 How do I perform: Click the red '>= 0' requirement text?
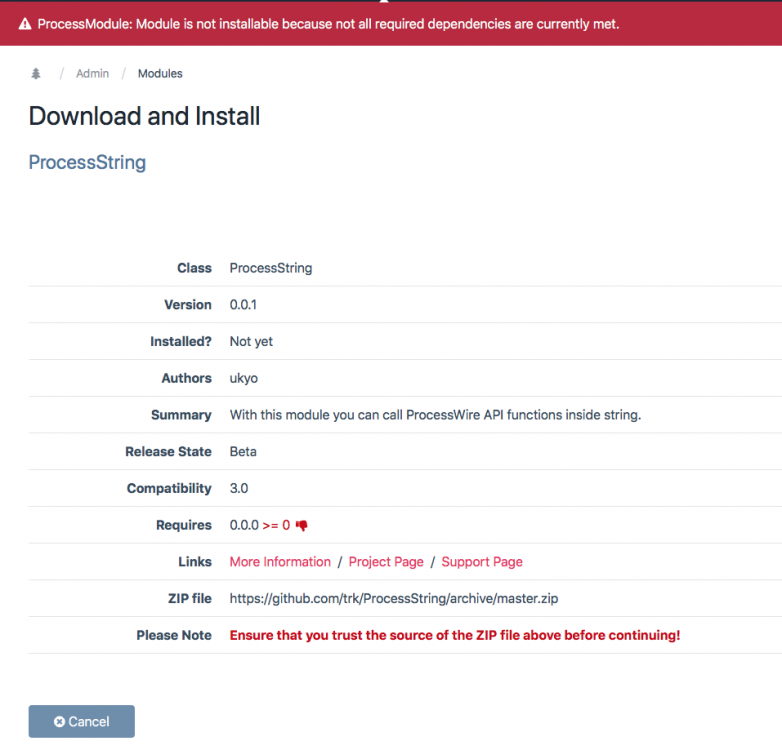[276, 525]
